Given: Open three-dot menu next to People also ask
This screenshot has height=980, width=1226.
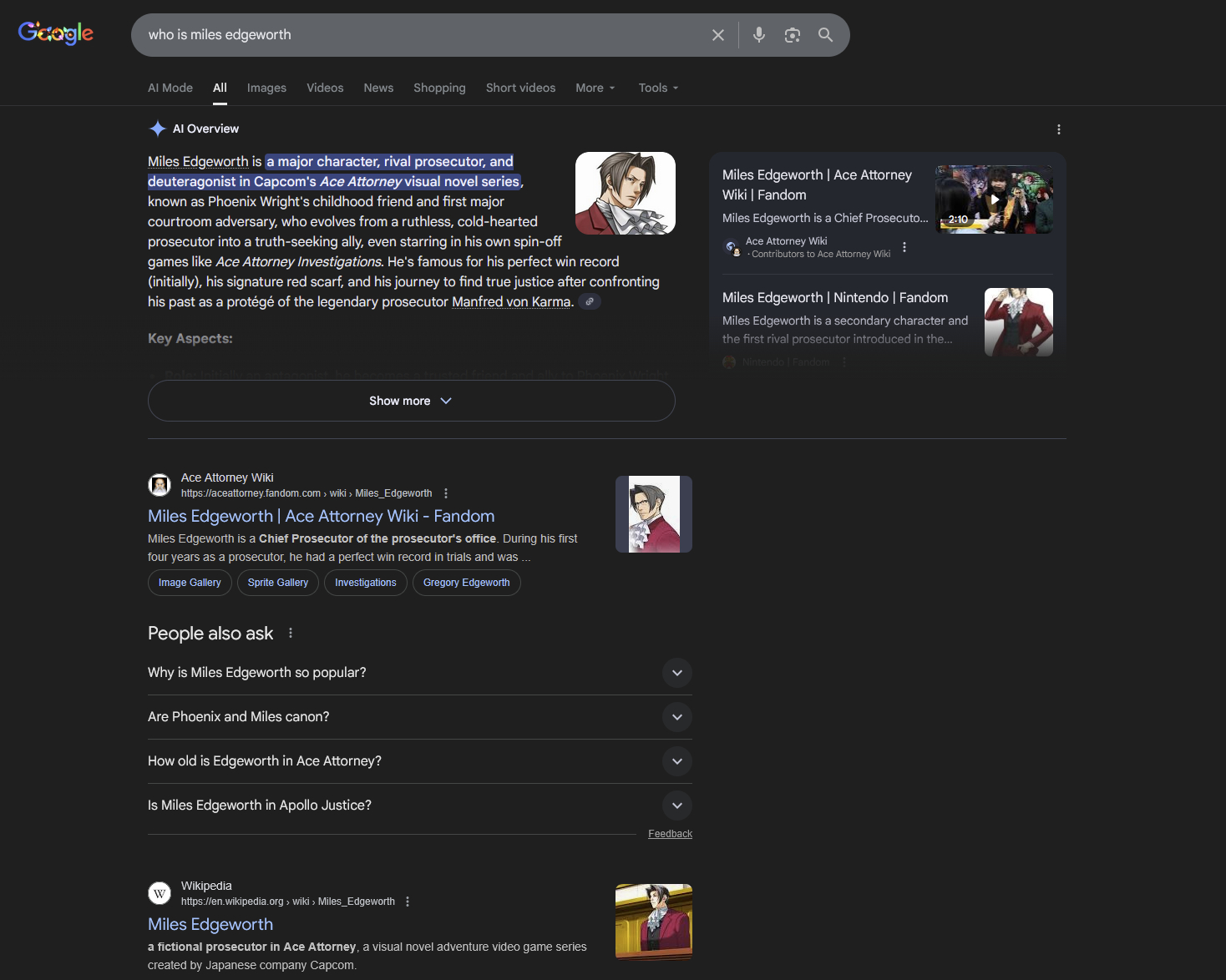Looking at the screenshot, I should pyautogui.click(x=291, y=634).
